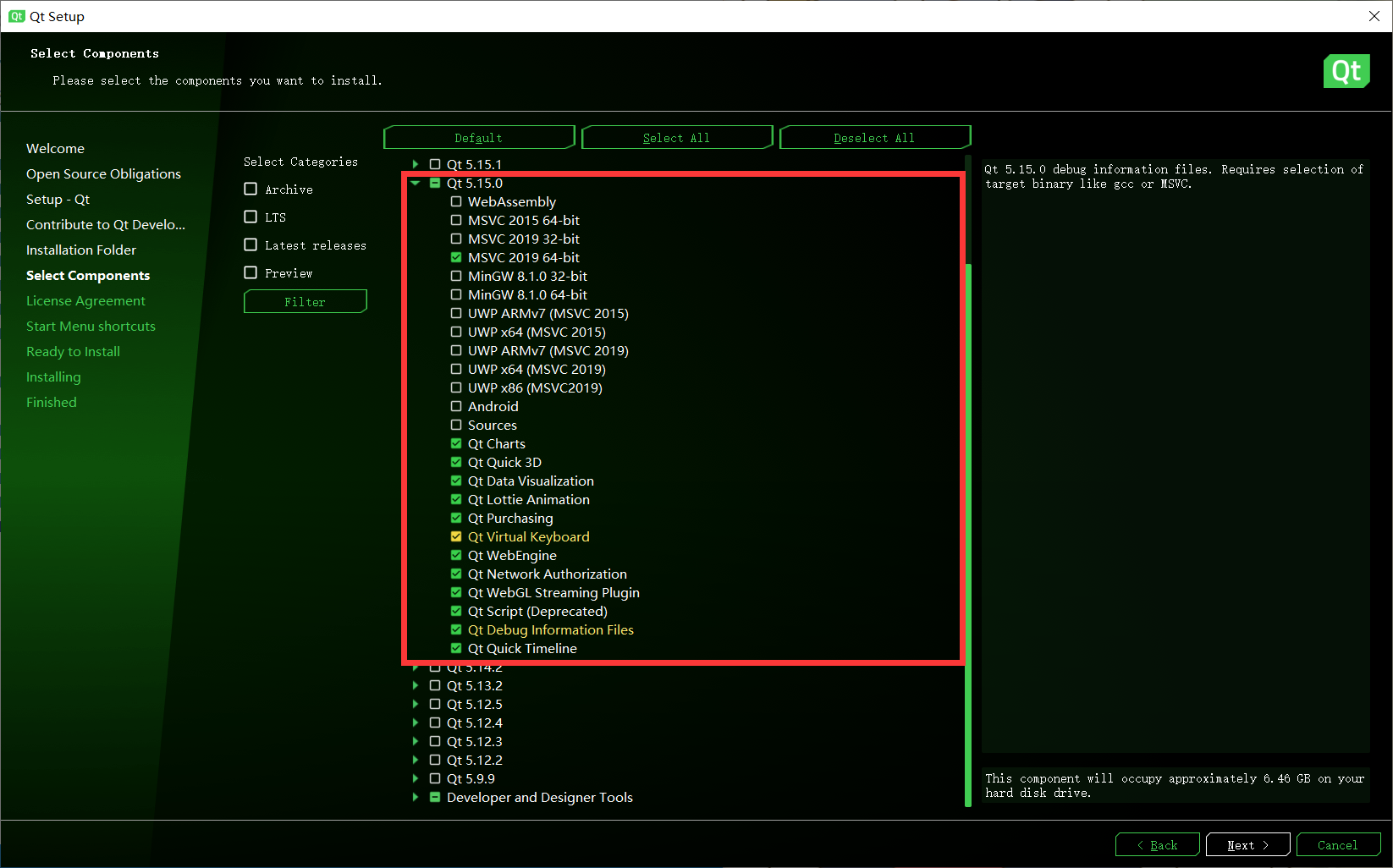Uncheck Qt Network Authorization
Viewport: 1393px width, 868px height.
tap(456, 574)
